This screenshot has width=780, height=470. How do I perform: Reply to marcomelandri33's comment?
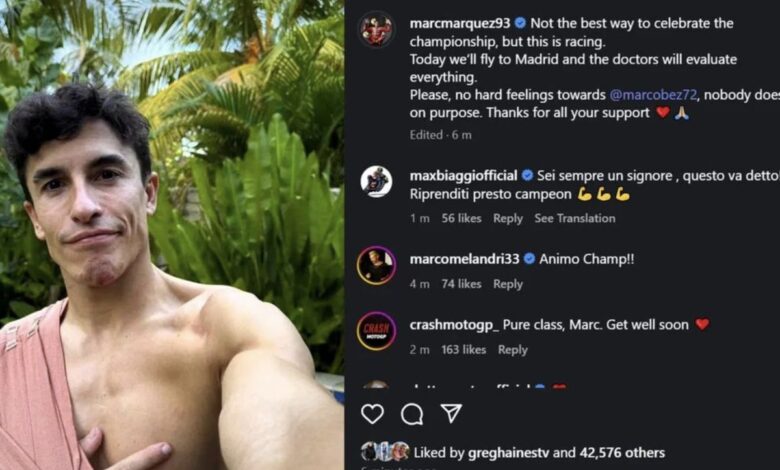(507, 284)
